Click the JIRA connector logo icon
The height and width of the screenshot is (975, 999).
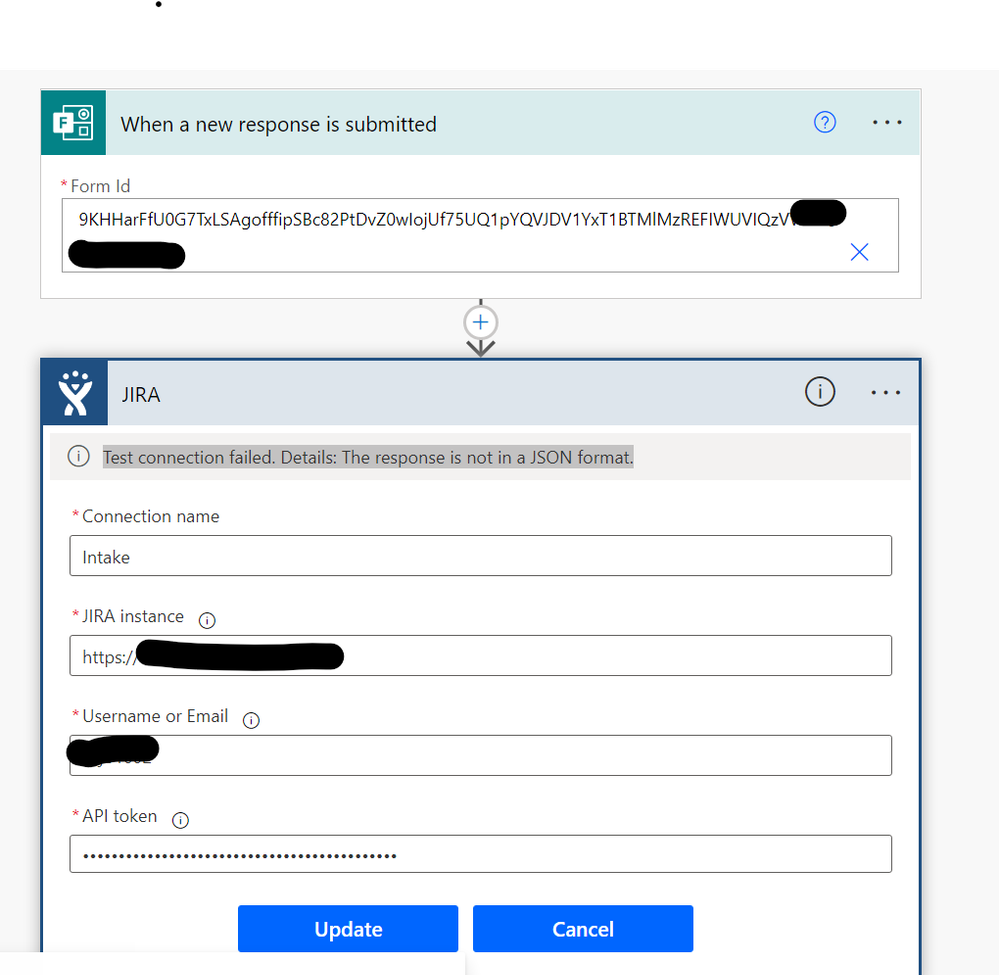point(75,393)
